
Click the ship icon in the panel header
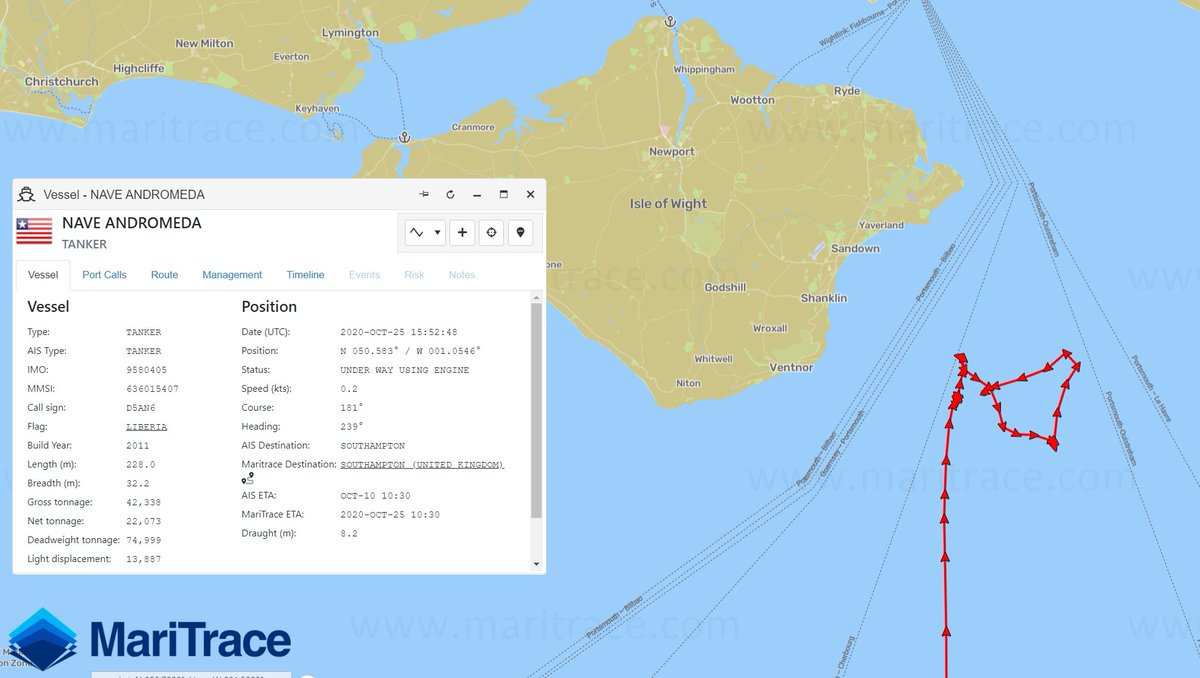coord(25,194)
